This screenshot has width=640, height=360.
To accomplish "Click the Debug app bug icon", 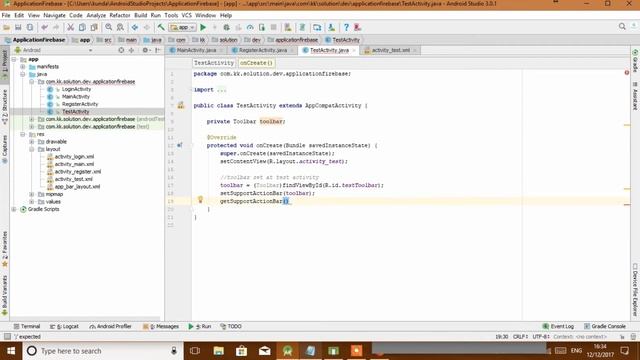I will [x=227, y=27].
